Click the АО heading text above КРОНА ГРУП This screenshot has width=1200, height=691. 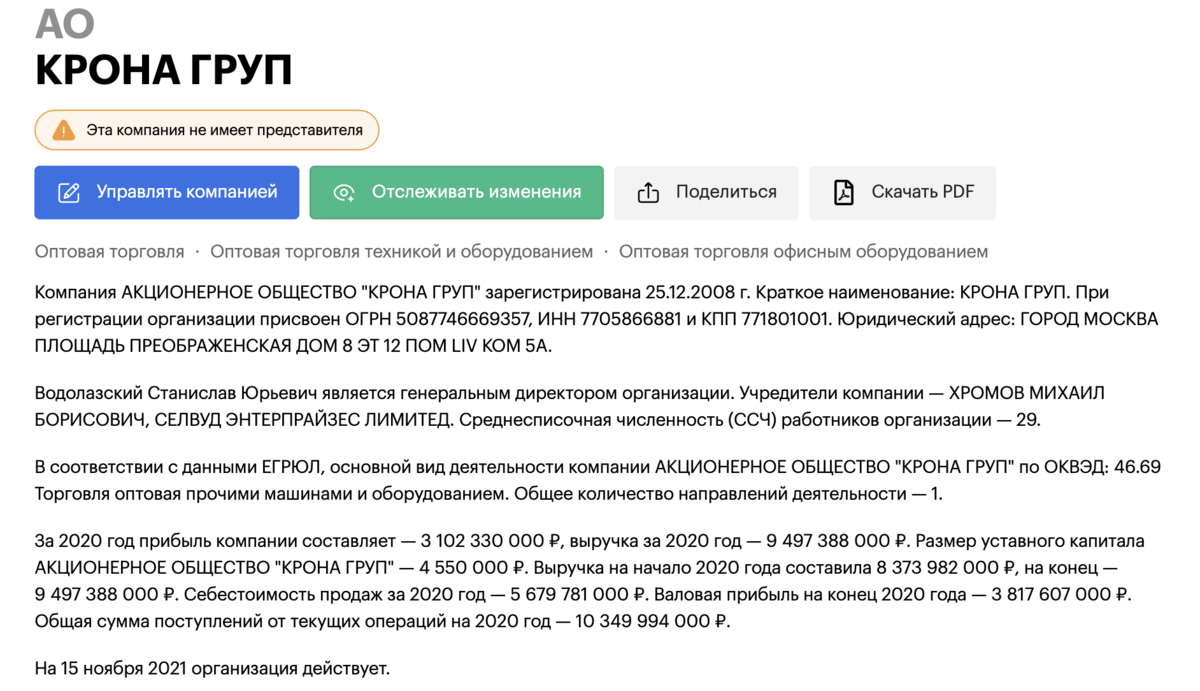pyautogui.click(x=64, y=23)
